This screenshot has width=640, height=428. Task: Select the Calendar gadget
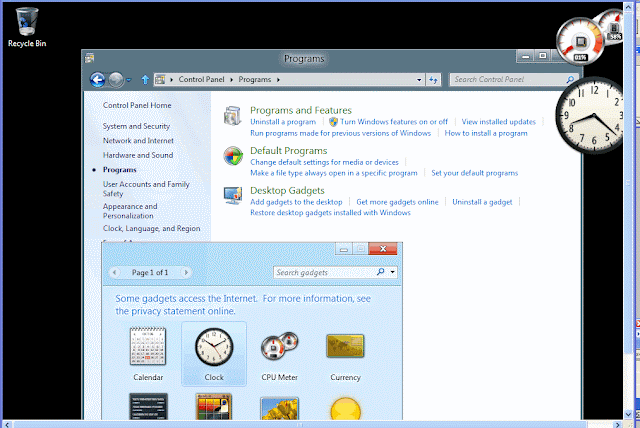coord(148,354)
